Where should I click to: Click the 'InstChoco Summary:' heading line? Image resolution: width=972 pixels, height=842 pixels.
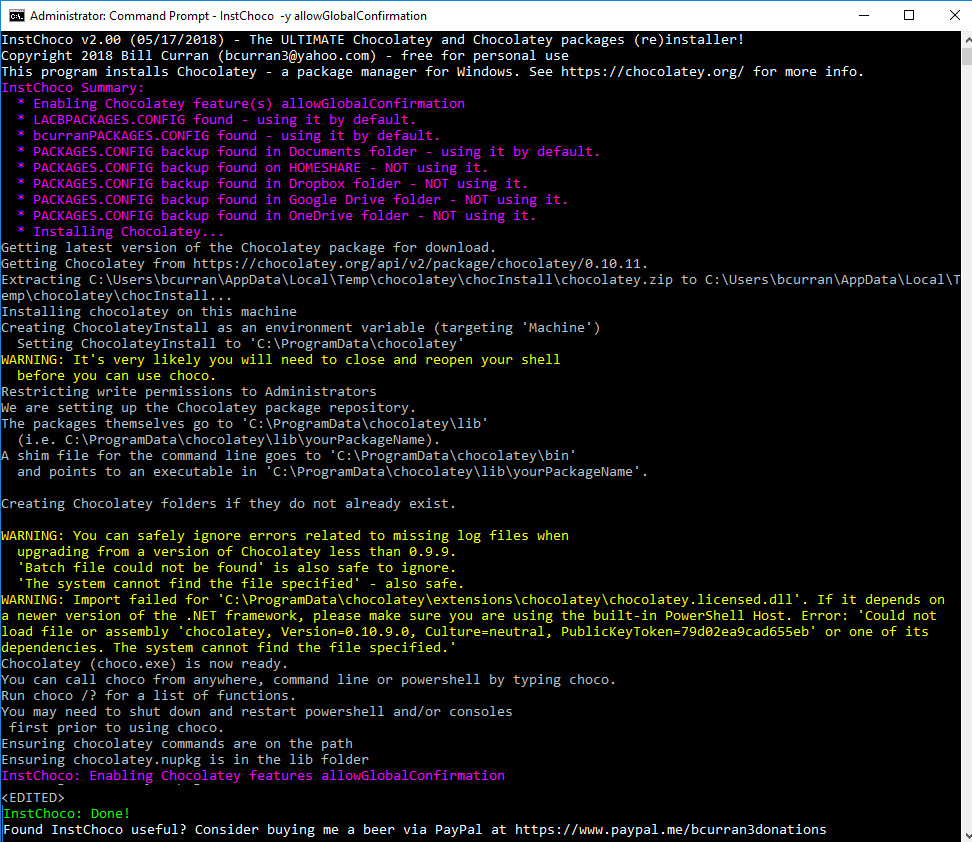pos(73,87)
